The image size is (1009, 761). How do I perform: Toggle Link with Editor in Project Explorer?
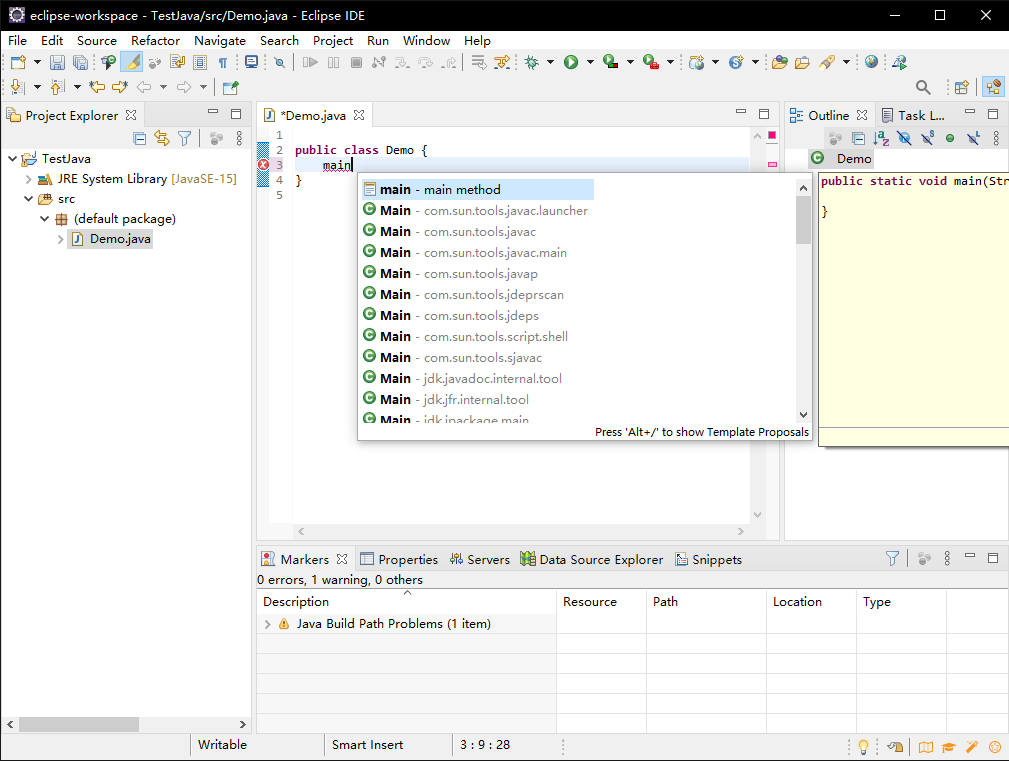click(x=162, y=138)
